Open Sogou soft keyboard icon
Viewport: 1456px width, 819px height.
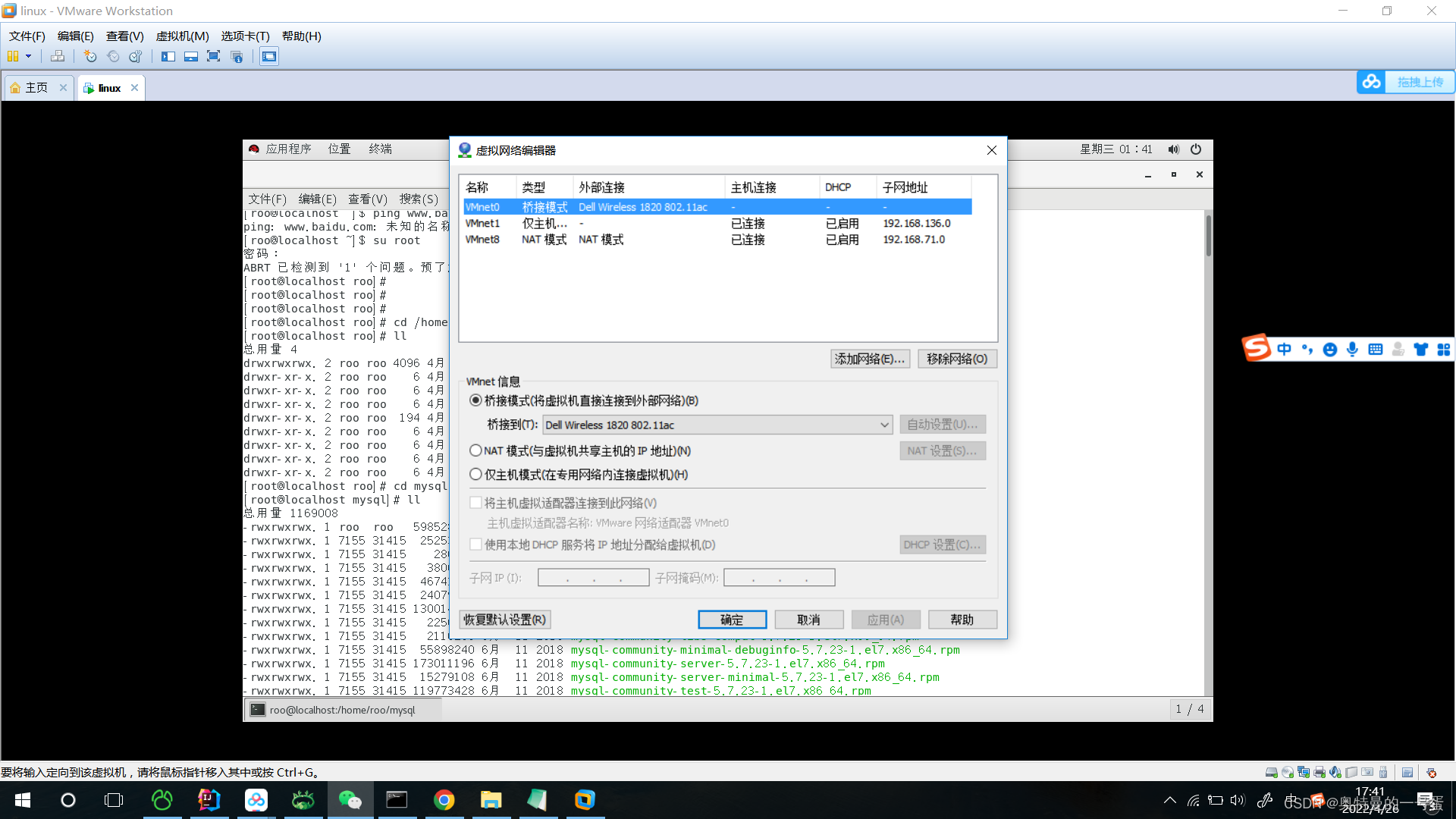(1376, 350)
